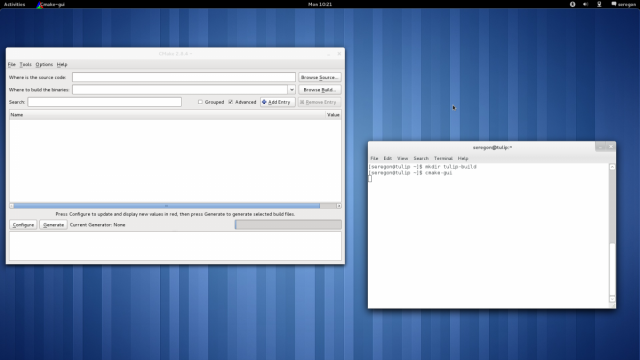The height and width of the screenshot is (360, 640).
Task: Expand the build binaries path dropdown
Action: coord(291,89)
